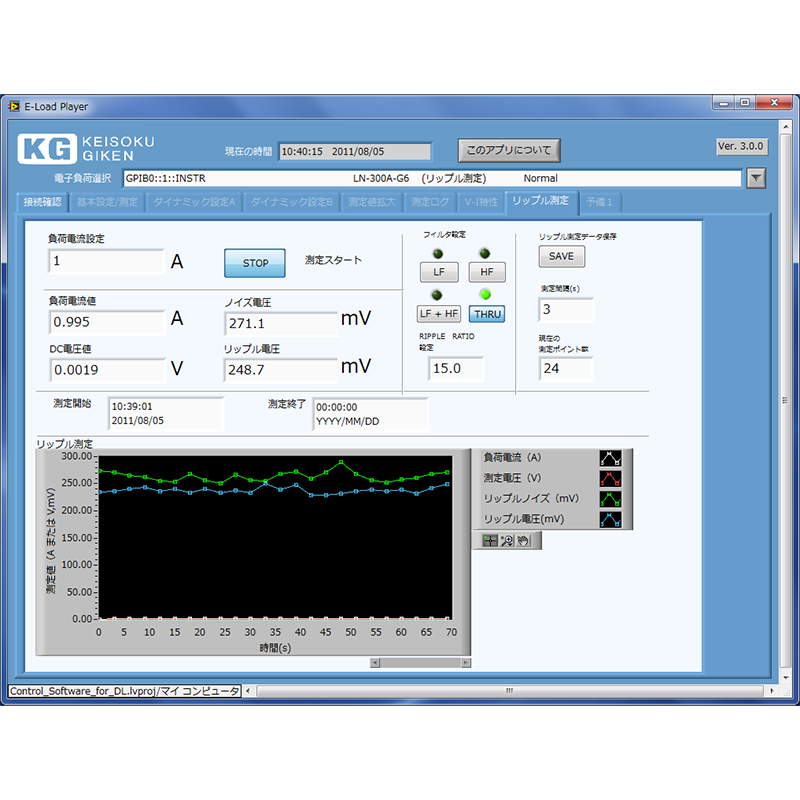Click the SAVE ripple data button
Screen dimensions: 800x800
click(561, 256)
